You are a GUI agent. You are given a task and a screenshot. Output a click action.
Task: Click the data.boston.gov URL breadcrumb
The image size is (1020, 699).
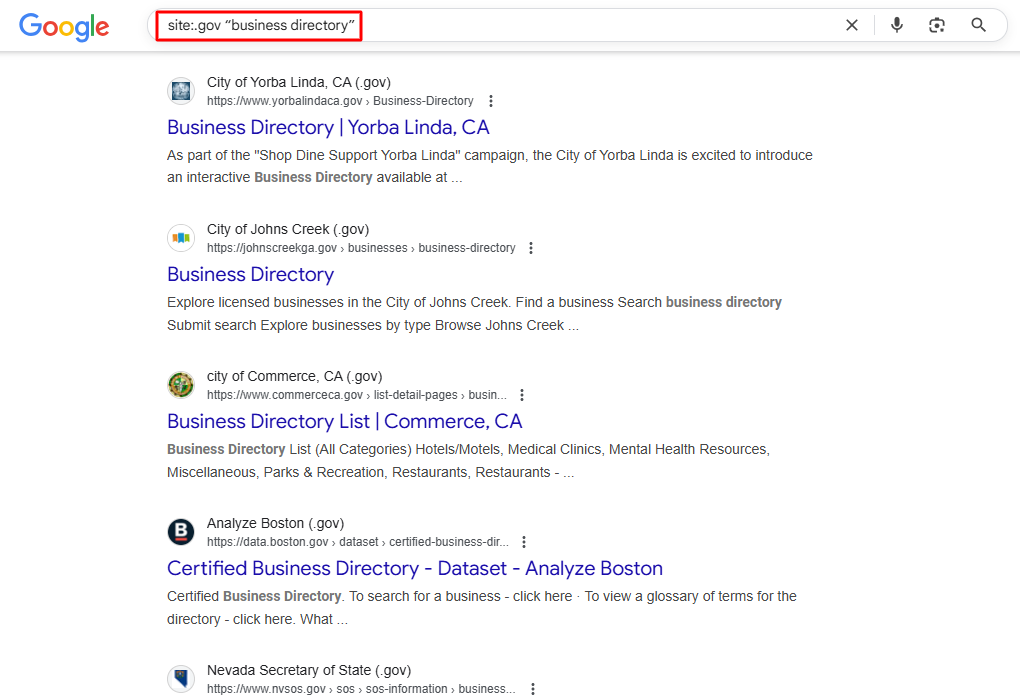(x=358, y=542)
